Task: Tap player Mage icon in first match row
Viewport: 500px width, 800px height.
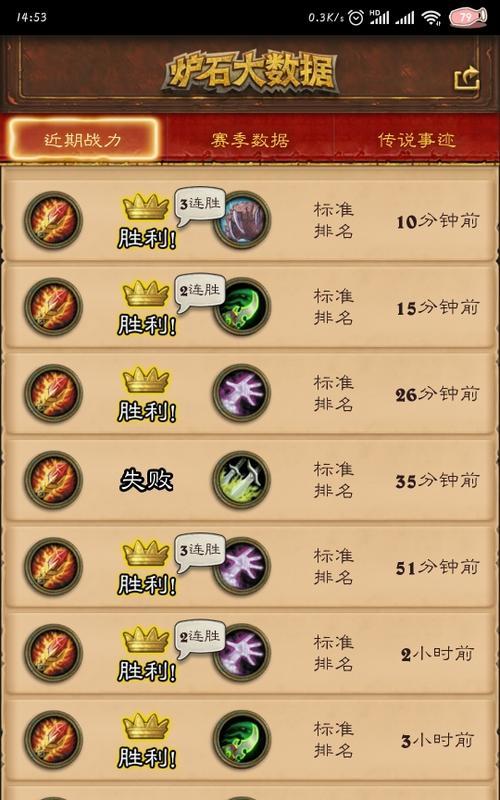Action: tap(54, 220)
